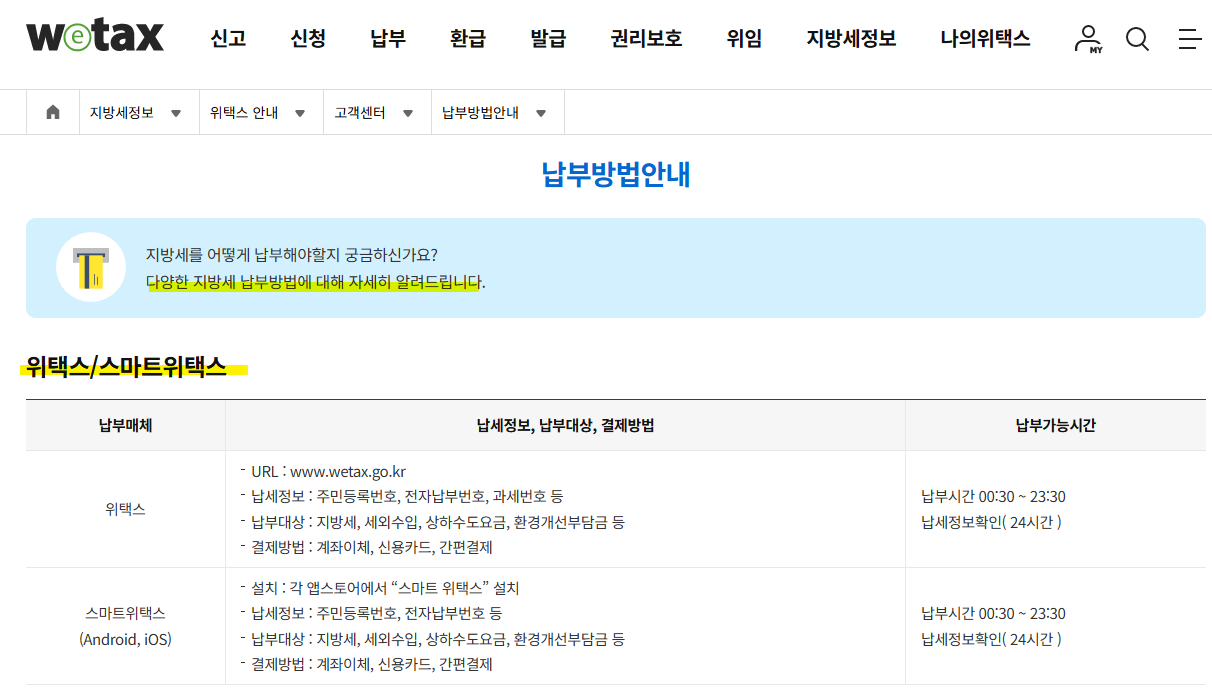
Task: Click the 위택스 row label cell
Action: (125, 509)
